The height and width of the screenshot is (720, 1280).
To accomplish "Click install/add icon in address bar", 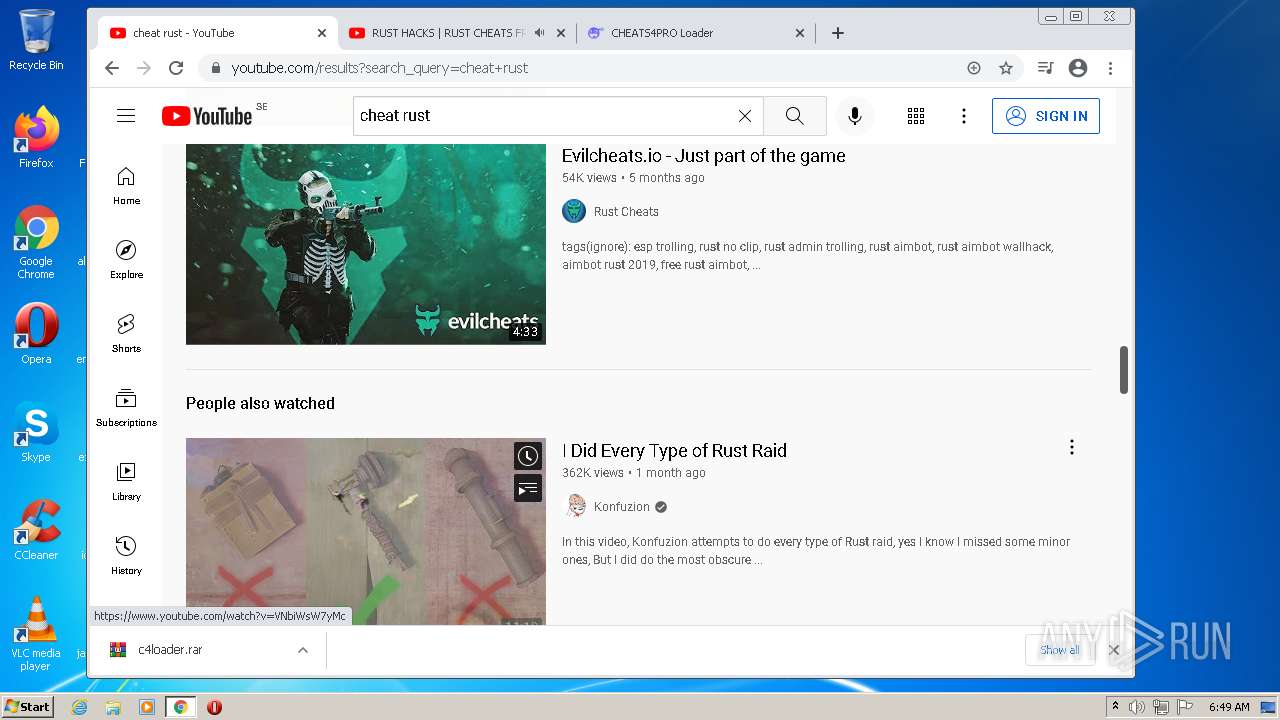I will [974, 68].
